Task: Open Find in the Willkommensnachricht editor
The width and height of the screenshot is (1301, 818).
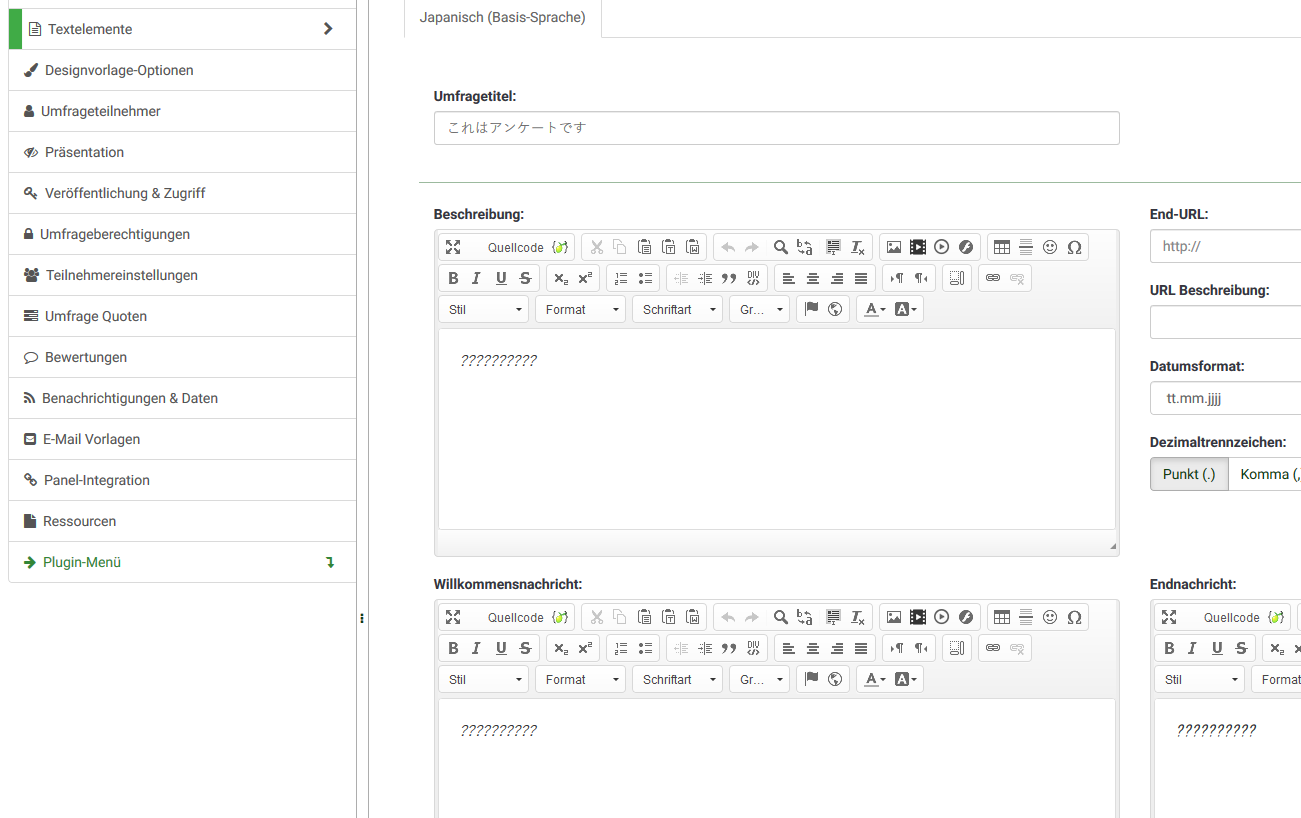Action: coord(781,617)
